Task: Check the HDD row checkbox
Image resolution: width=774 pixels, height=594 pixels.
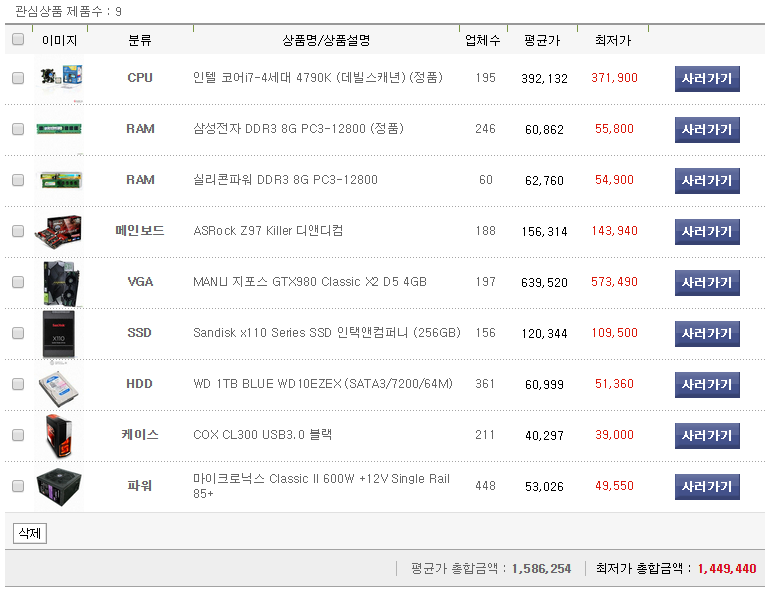Action: [x=18, y=384]
